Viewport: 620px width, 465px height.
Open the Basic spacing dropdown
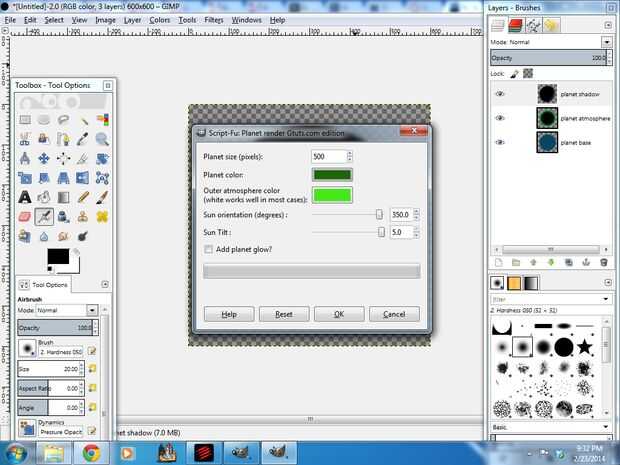point(605,427)
